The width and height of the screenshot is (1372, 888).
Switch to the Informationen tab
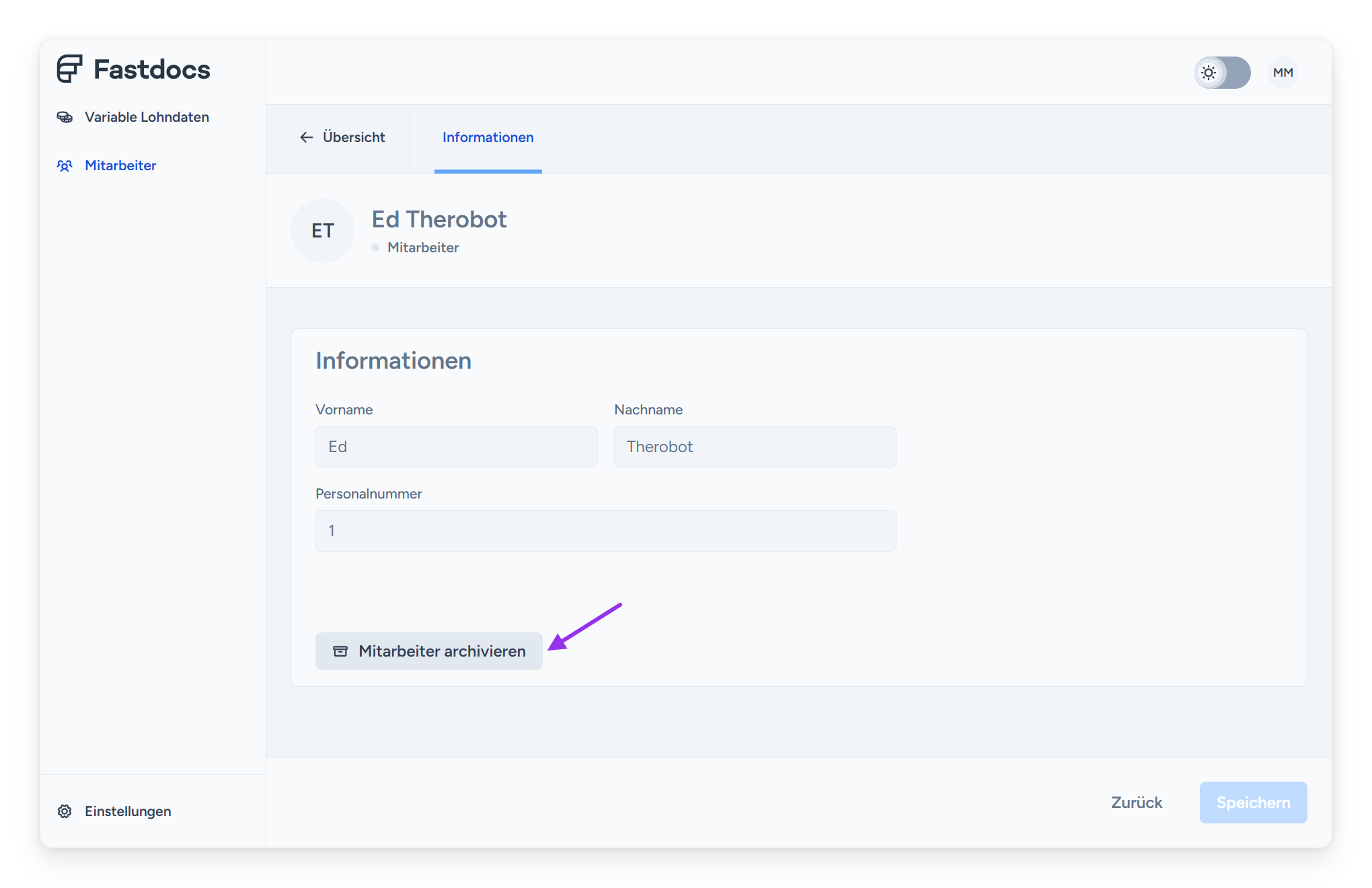coord(488,137)
